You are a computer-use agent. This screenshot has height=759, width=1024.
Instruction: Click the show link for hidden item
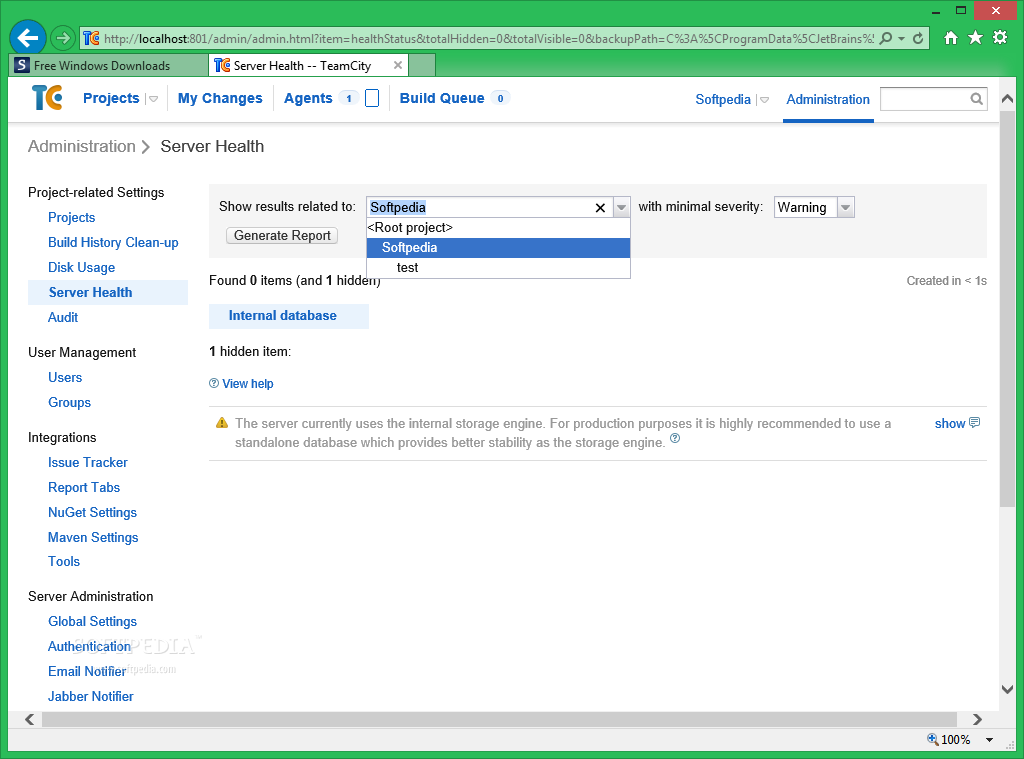tap(950, 423)
